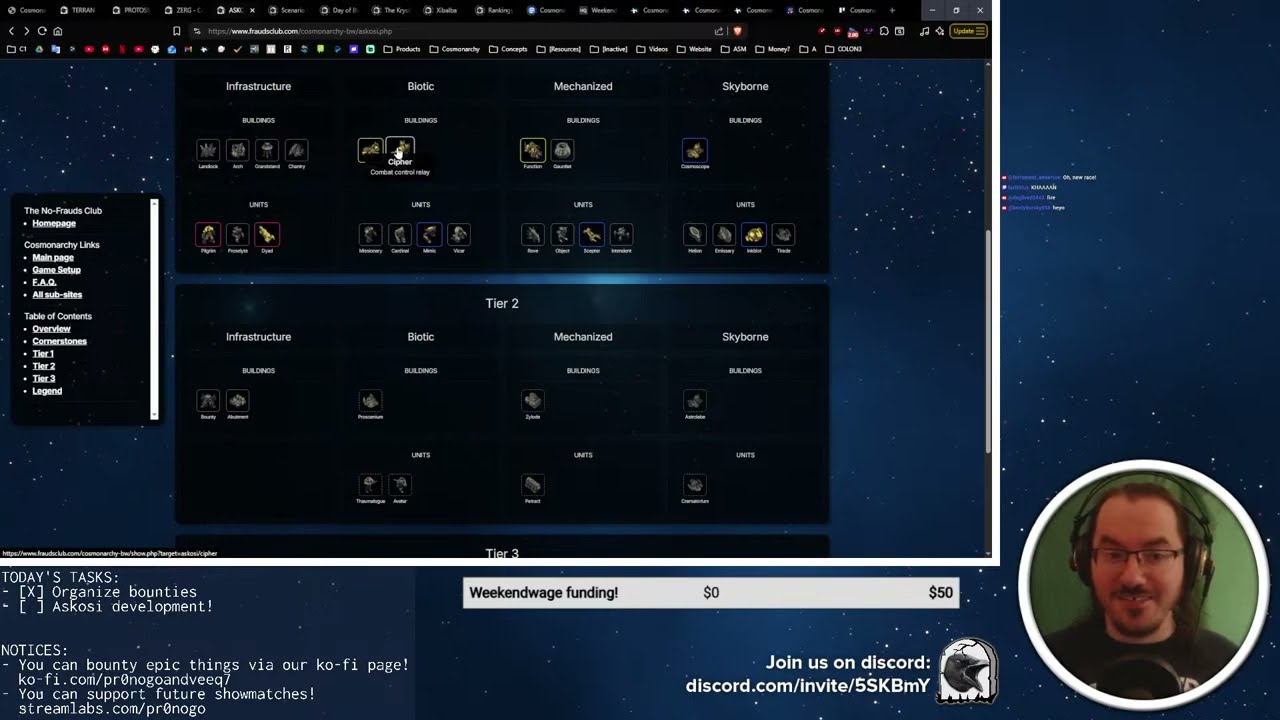The image size is (1280, 720).
Task: Select the Grandstand building icon
Action: (267, 150)
